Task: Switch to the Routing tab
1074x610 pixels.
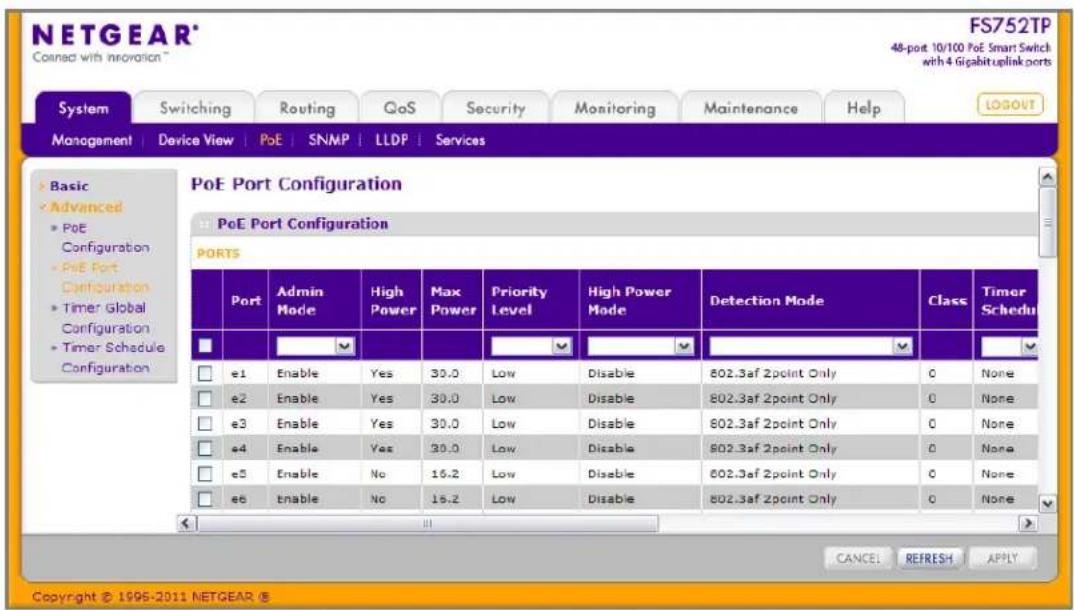Action: click(x=307, y=108)
